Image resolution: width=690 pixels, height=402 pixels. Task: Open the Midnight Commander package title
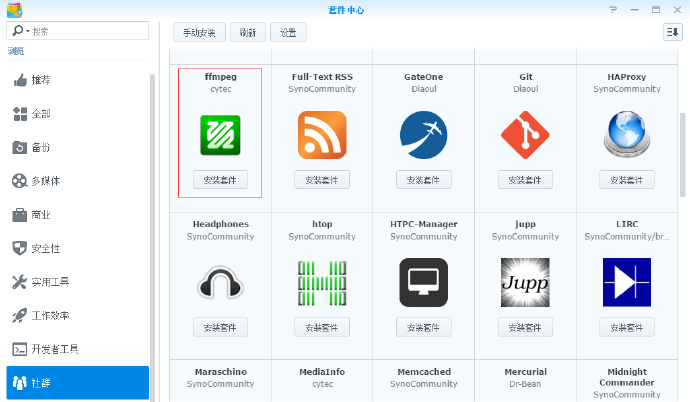[627, 377]
